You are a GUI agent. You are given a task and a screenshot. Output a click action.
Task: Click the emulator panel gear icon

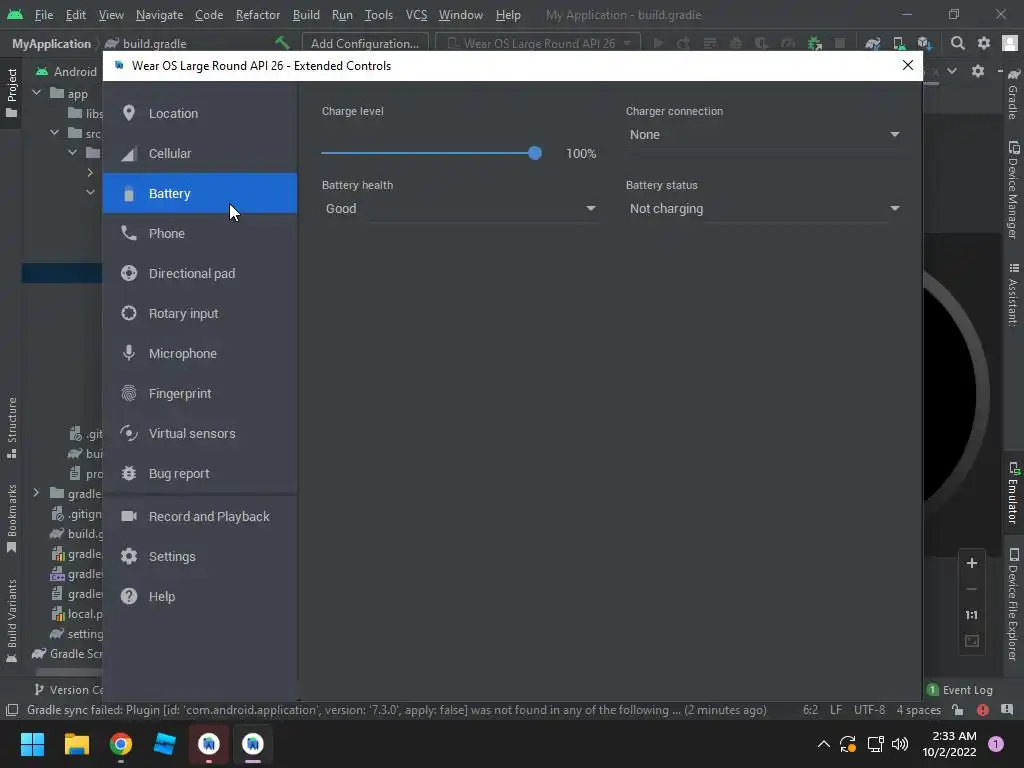(x=978, y=71)
